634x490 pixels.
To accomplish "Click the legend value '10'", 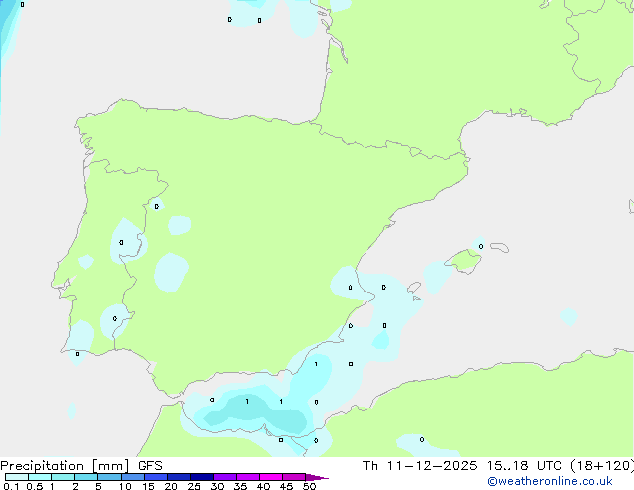I will coord(125,486).
